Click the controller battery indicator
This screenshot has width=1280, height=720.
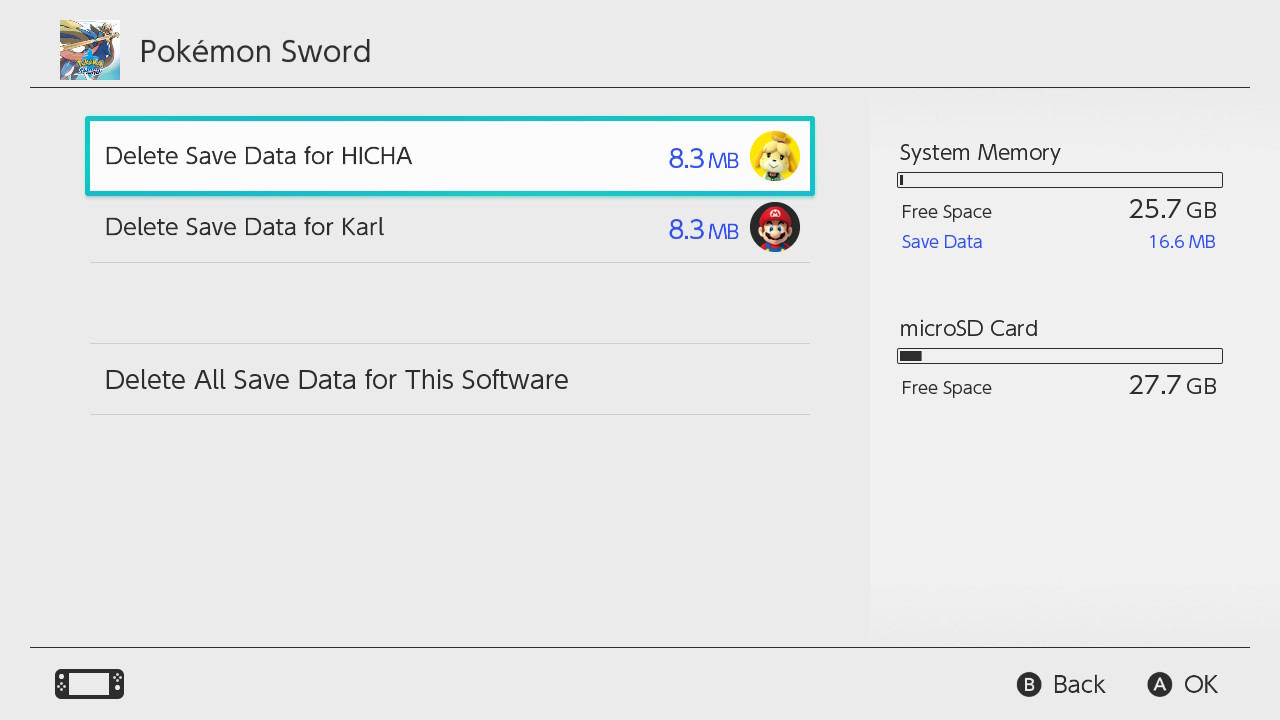[89, 684]
